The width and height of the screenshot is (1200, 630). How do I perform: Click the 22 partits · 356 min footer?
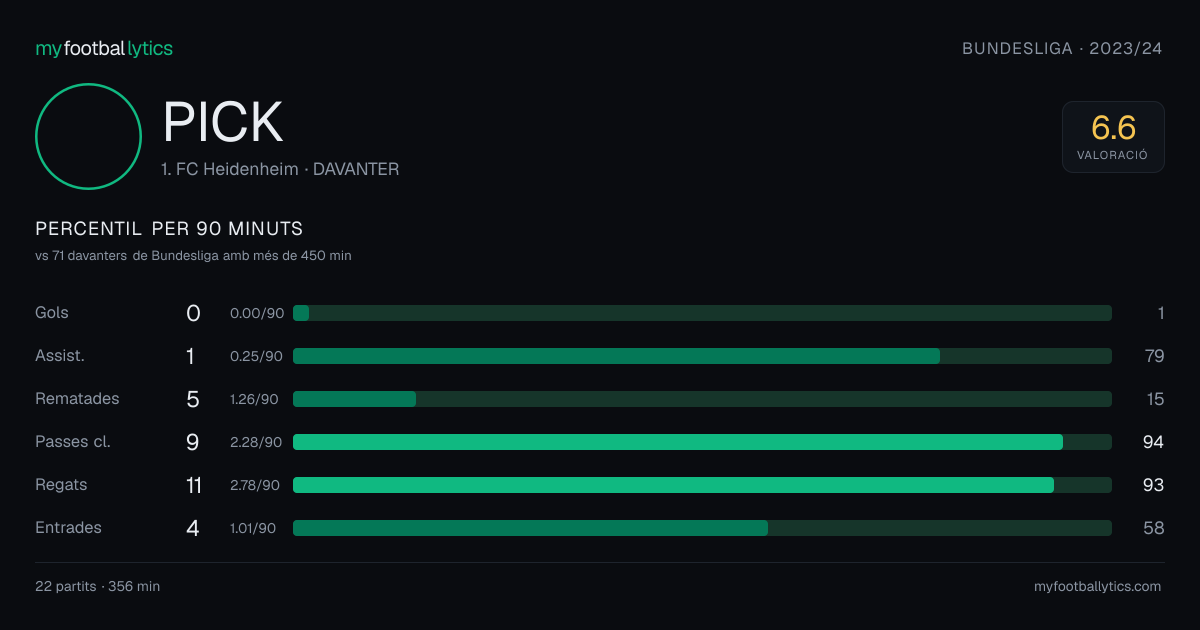tap(97, 587)
